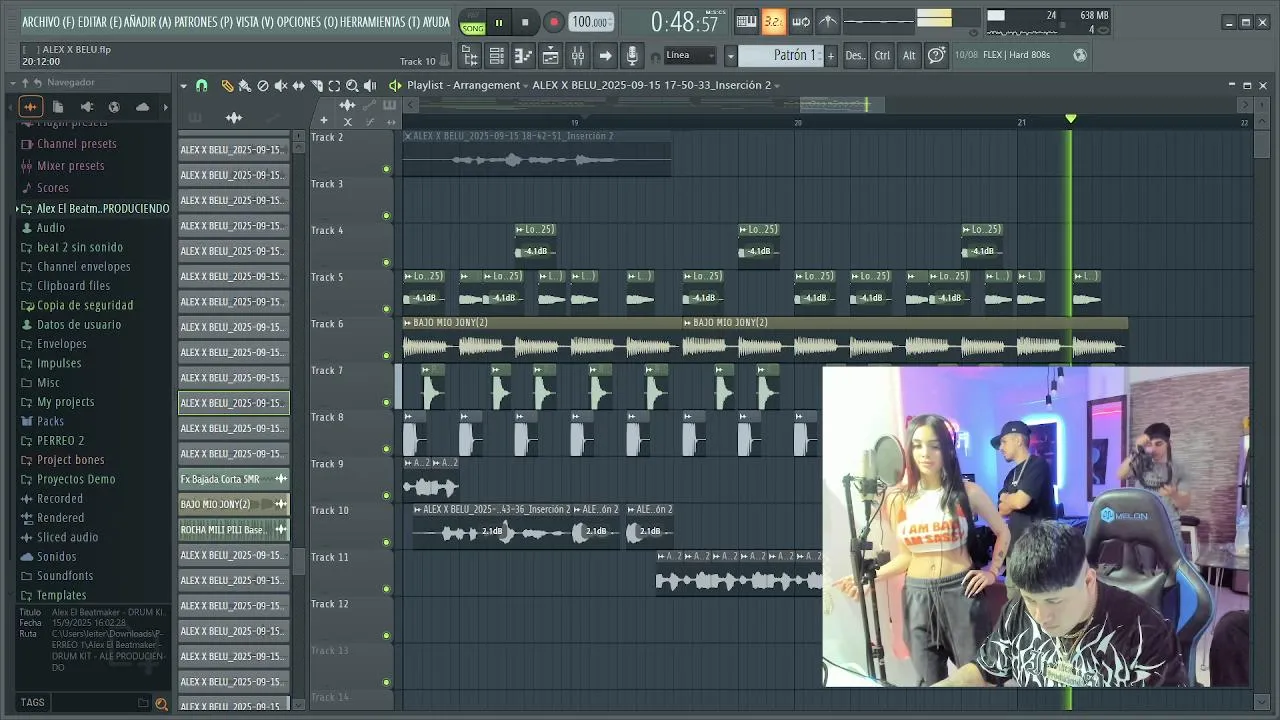The height and width of the screenshot is (720, 1280).
Task: Click the Des.. button
Action: (855, 56)
